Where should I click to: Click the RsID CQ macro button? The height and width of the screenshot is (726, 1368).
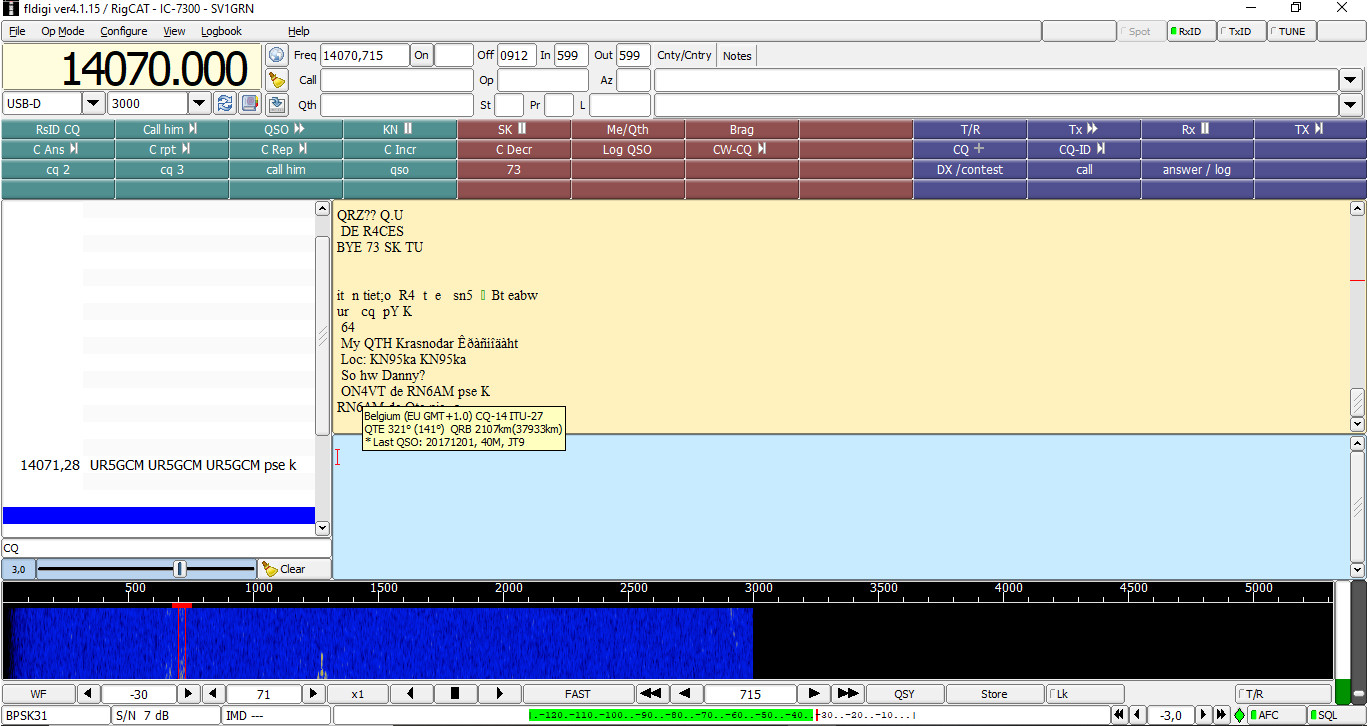58,130
